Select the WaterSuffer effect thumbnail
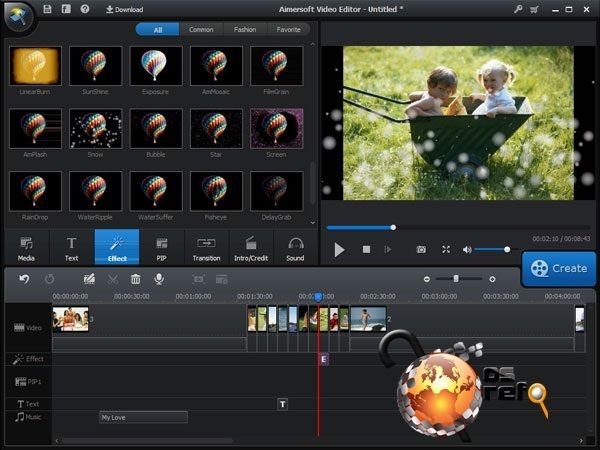The width and height of the screenshot is (600, 450). (x=156, y=191)
